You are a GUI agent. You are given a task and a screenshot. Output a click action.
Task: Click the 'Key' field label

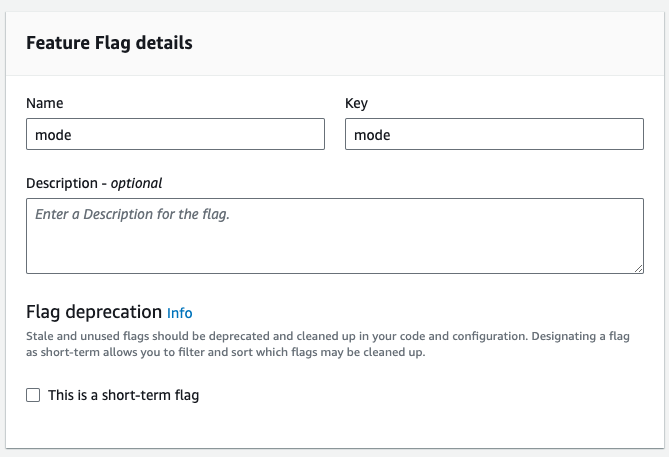click(x=356, y=103)
